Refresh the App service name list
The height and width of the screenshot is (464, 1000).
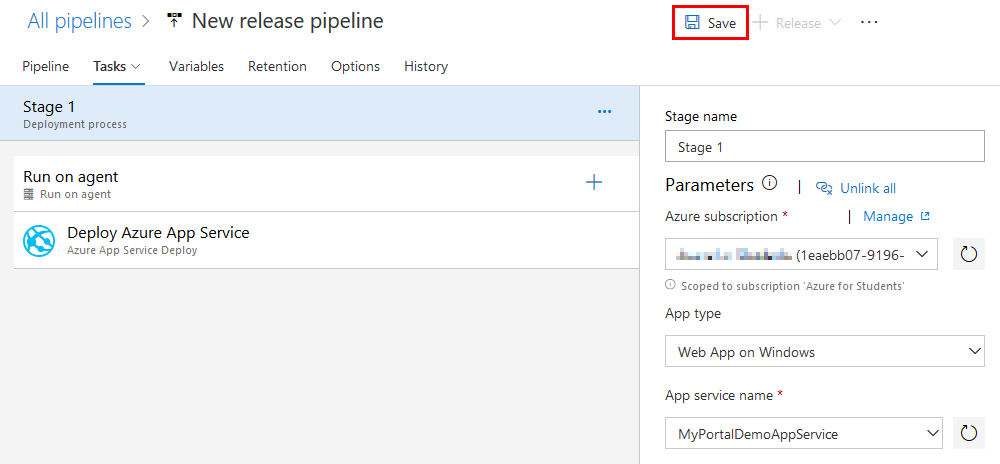(969, 433)
